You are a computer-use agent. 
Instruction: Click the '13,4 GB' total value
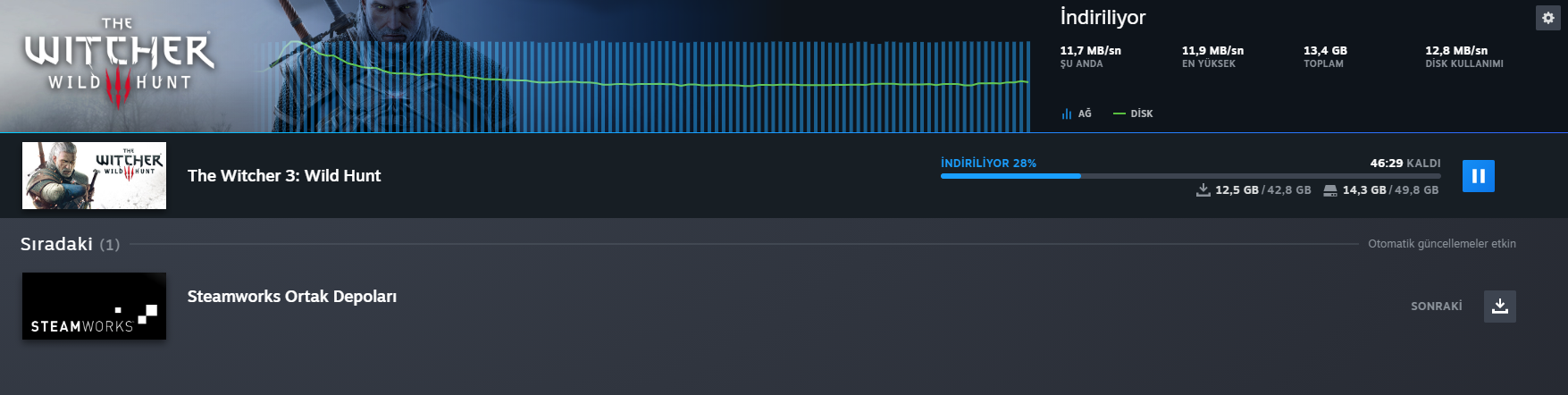pyautogui.click(x=1325, y=51)
